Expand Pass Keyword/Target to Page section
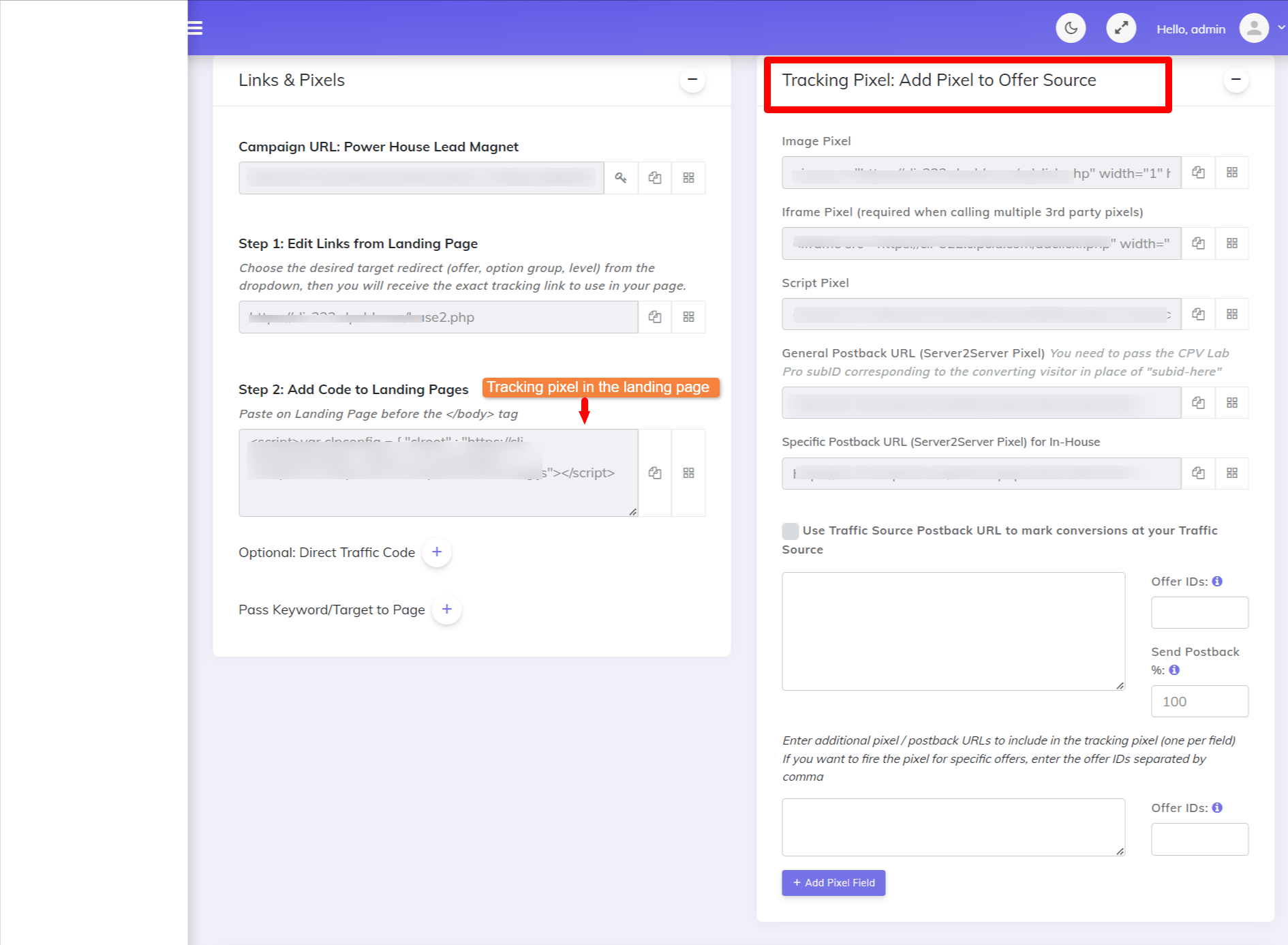The image size is (1288, 945). coord(447,609)
